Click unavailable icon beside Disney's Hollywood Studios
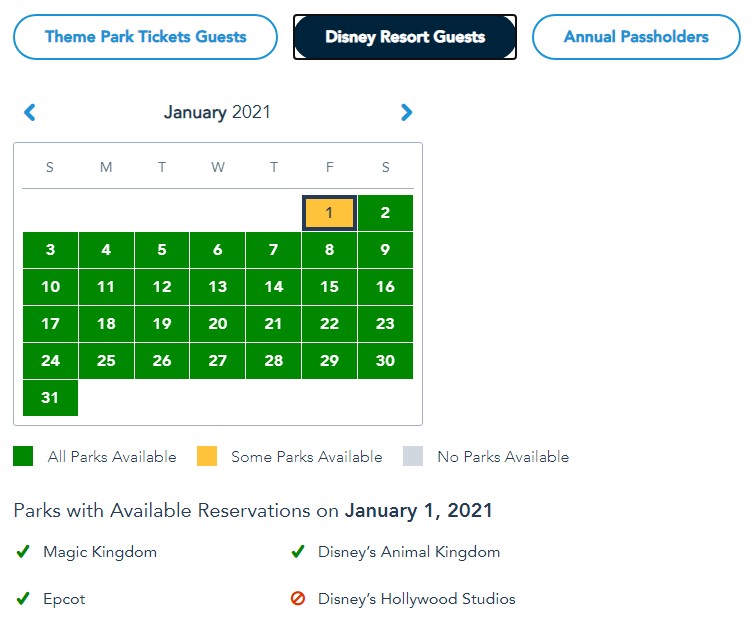This screenshot has height=620, width=754. [297, 599]
